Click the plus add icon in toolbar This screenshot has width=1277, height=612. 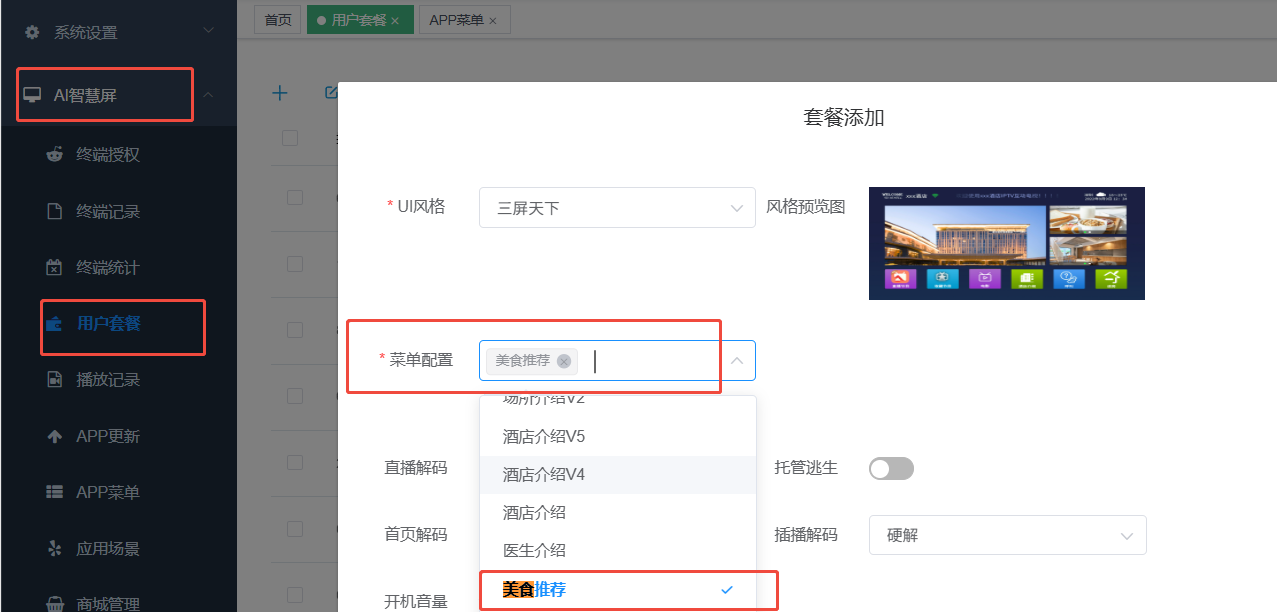point(280,93)
